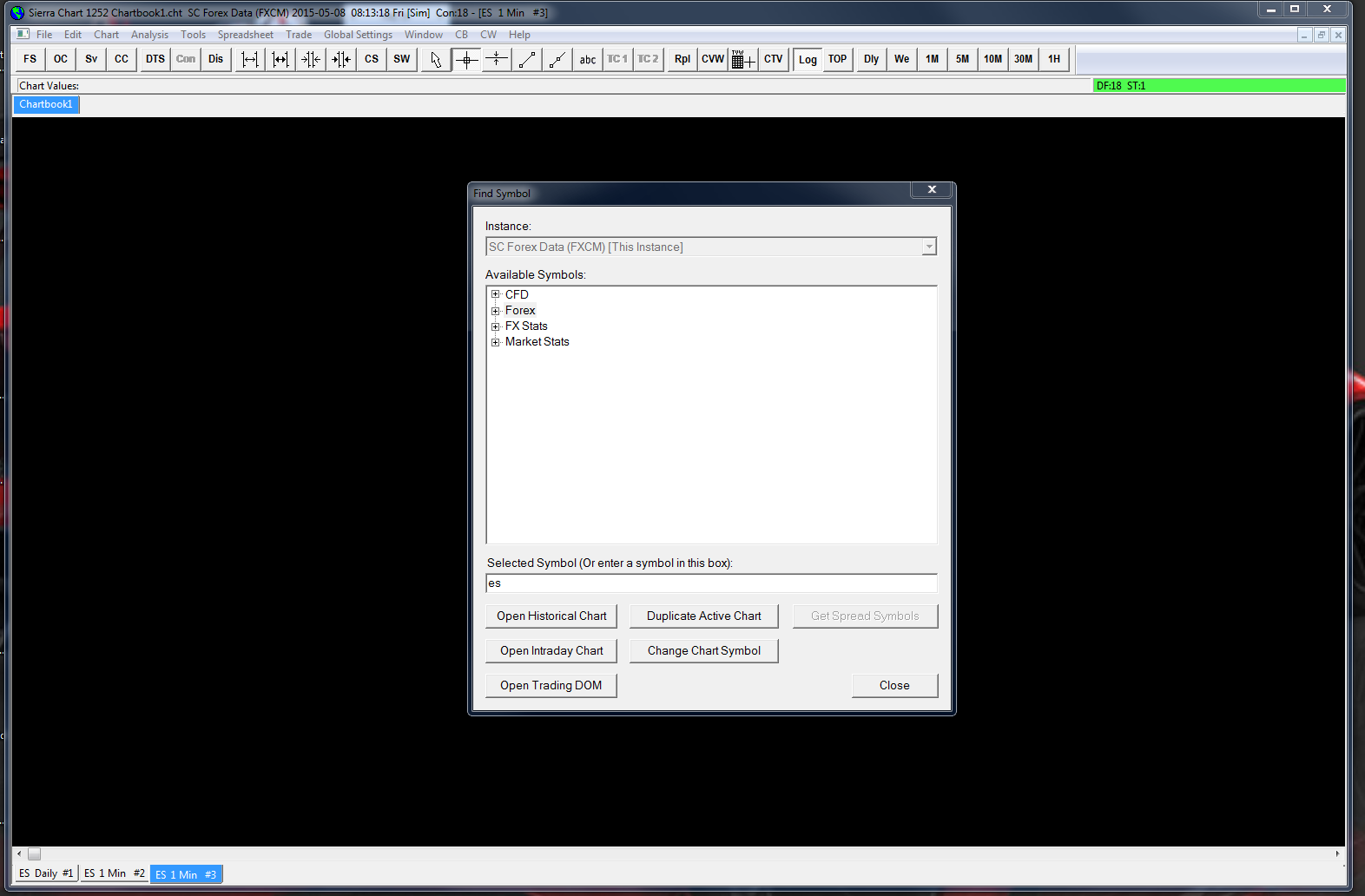Click the compress bar spacing icon

click(x=280, y=59)
